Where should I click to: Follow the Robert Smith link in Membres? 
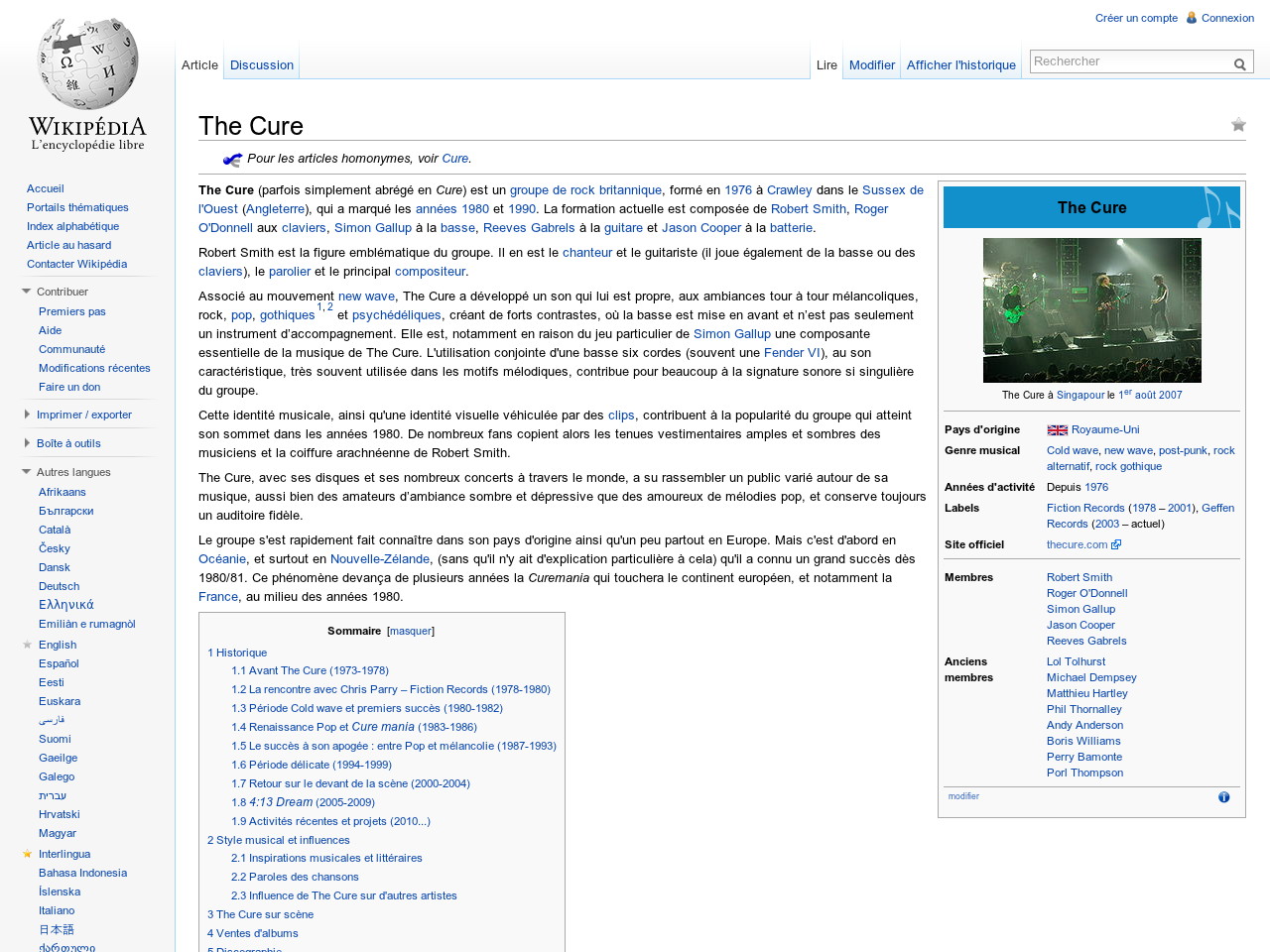pos(1079,577)
